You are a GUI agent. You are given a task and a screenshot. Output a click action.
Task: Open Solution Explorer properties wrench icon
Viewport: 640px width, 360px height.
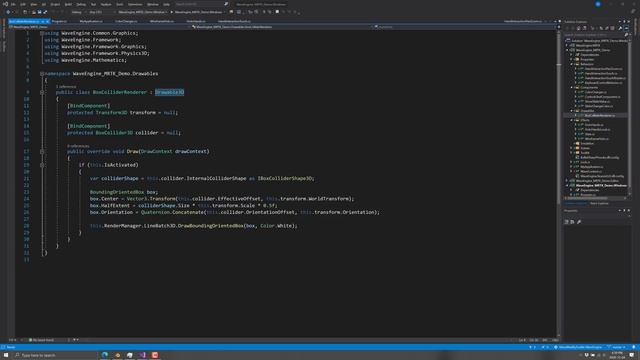620,28
